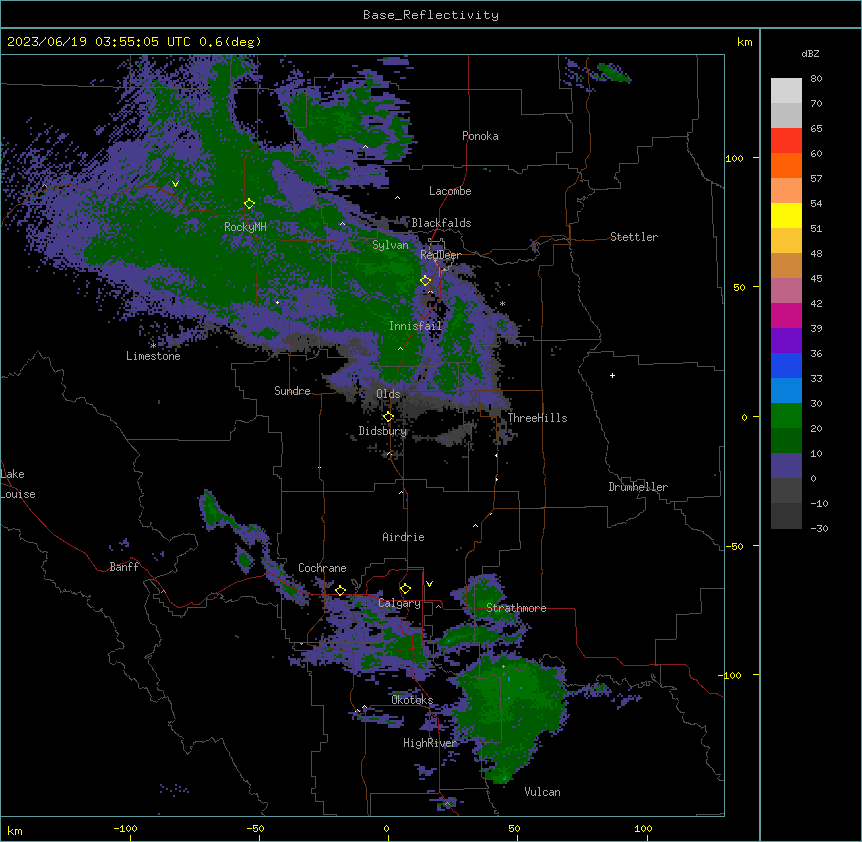Click the Base_Reflectivity title text
Viewport: 862px width, 842px height.
[431, 15]
